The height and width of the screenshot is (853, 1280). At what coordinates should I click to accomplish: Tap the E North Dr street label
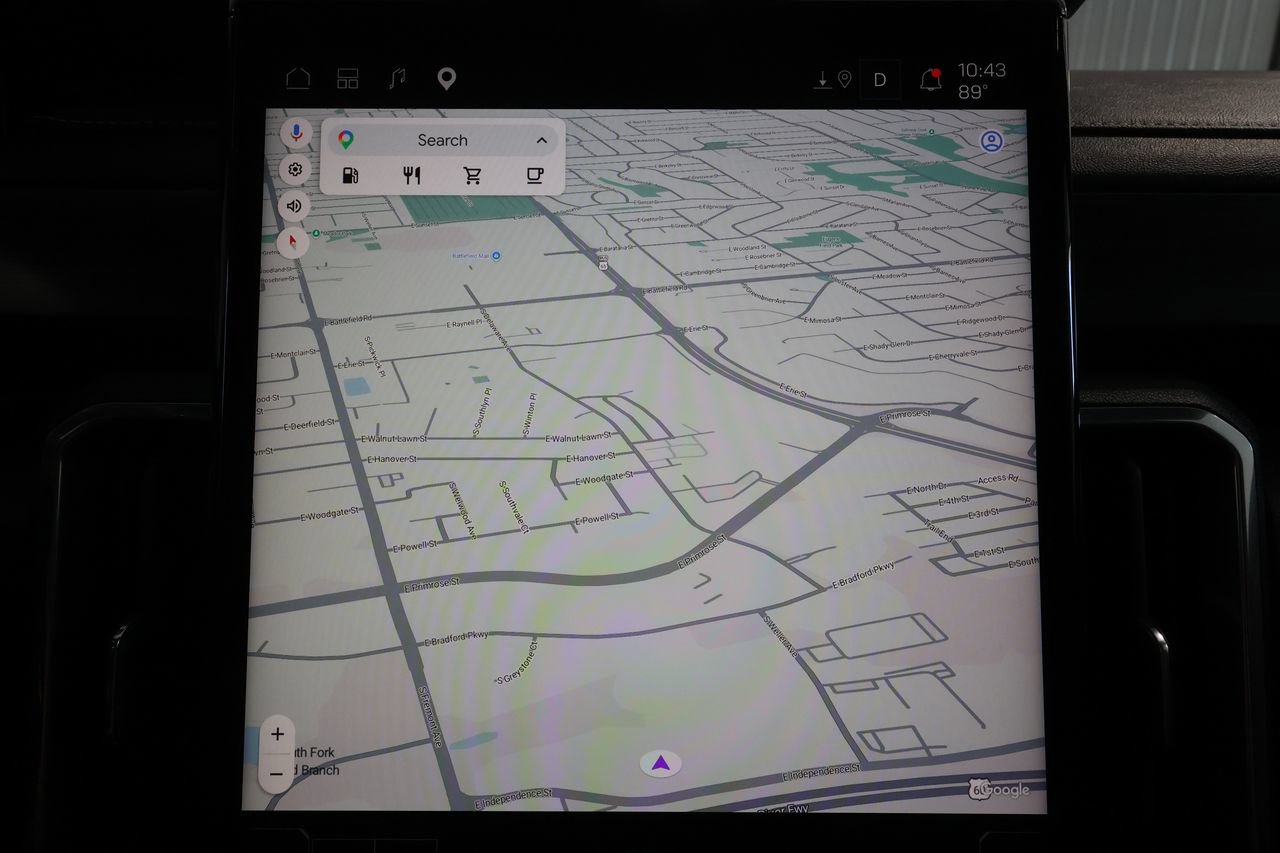coord(925,488)
